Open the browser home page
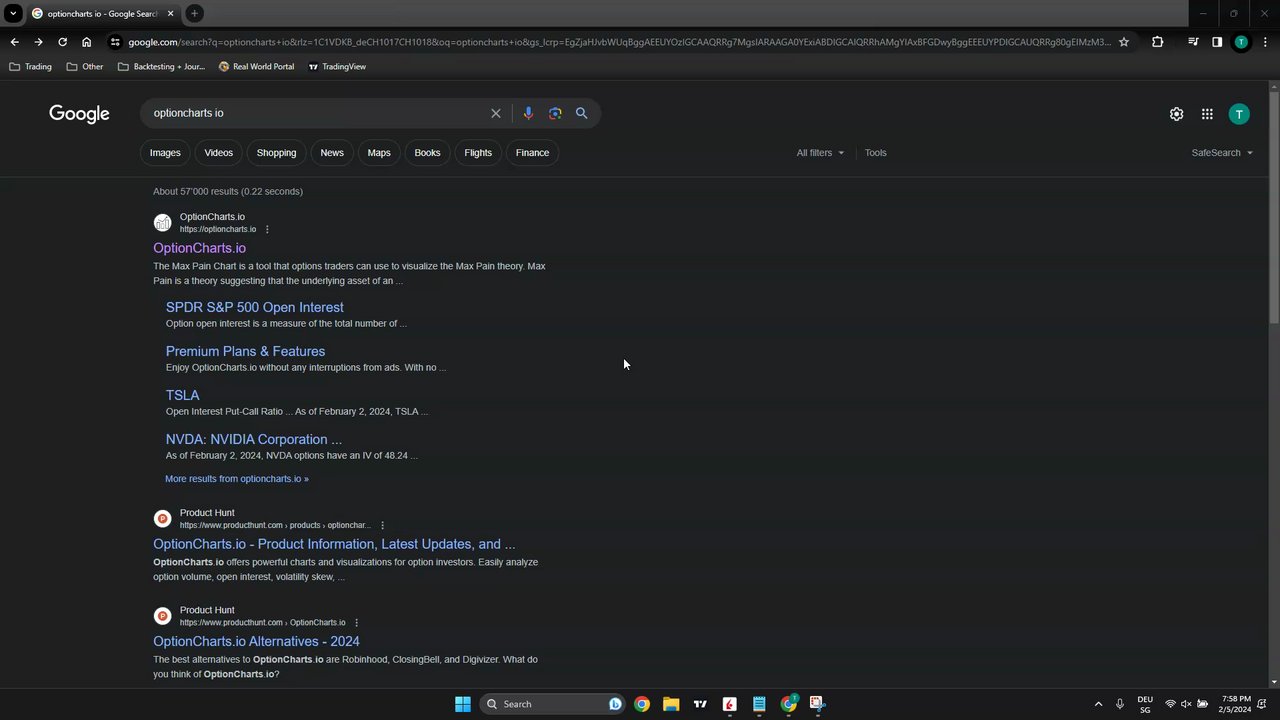 point(87,42)
